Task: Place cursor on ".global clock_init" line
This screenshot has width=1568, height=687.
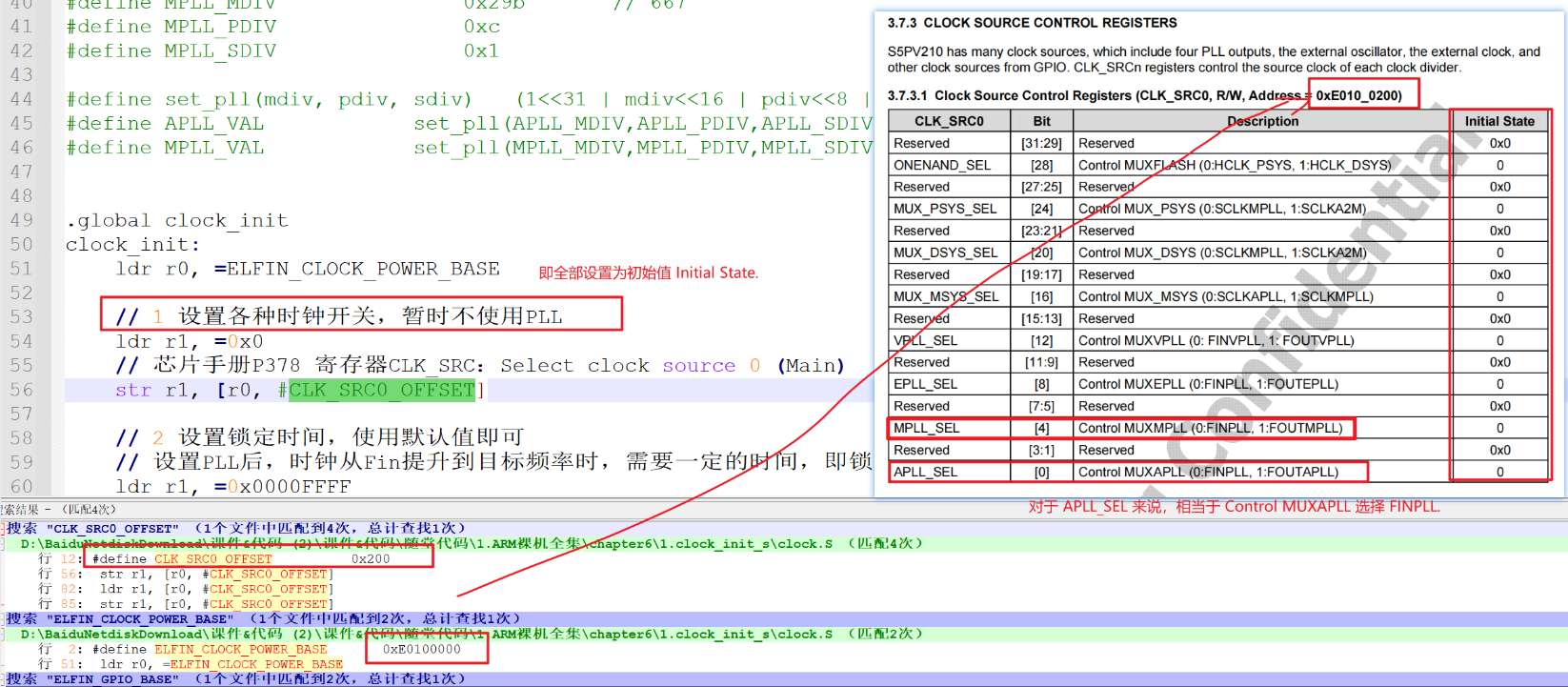Action: pos(177,220)
